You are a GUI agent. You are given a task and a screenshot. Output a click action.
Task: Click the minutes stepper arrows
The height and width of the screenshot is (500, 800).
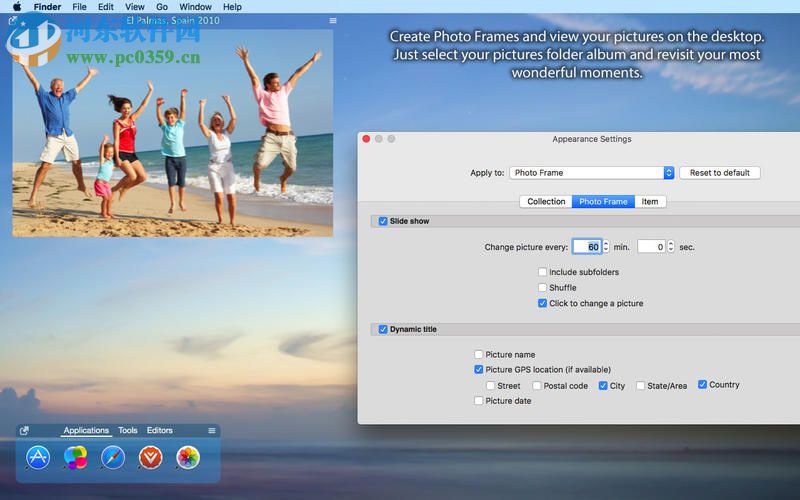click(x=606, y=246)
